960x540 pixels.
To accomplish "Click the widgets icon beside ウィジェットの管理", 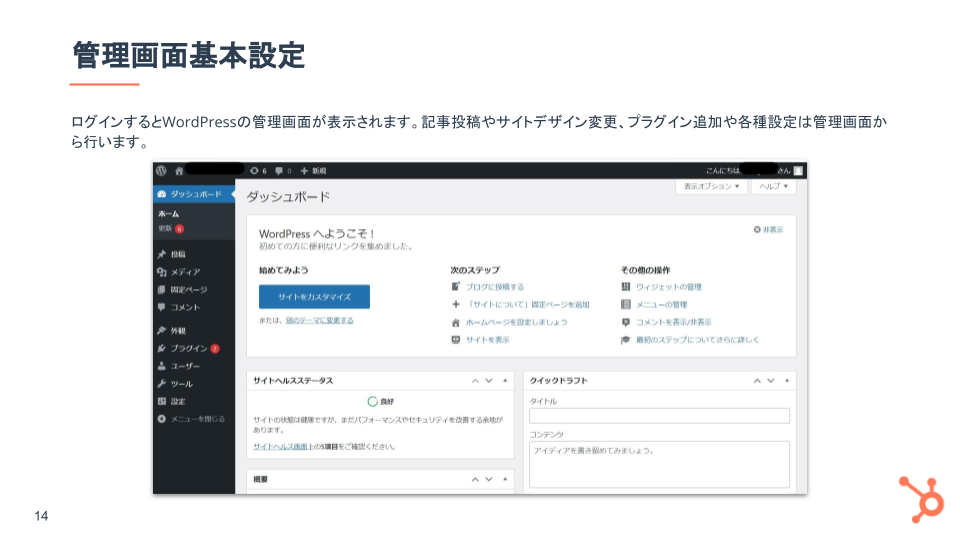I will pyautogui.click(x=626, y=287).
